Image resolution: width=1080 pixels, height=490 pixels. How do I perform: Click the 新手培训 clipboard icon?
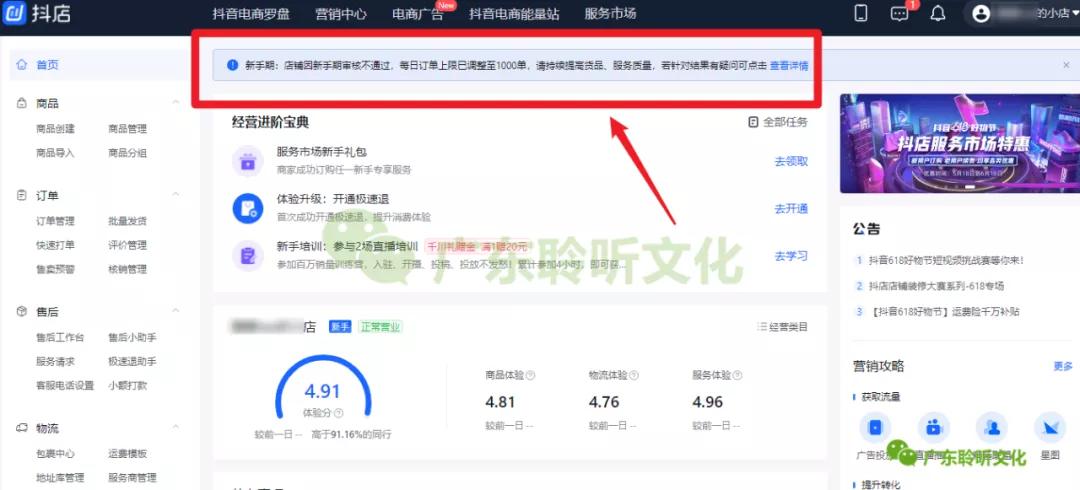tap(247, 256)
